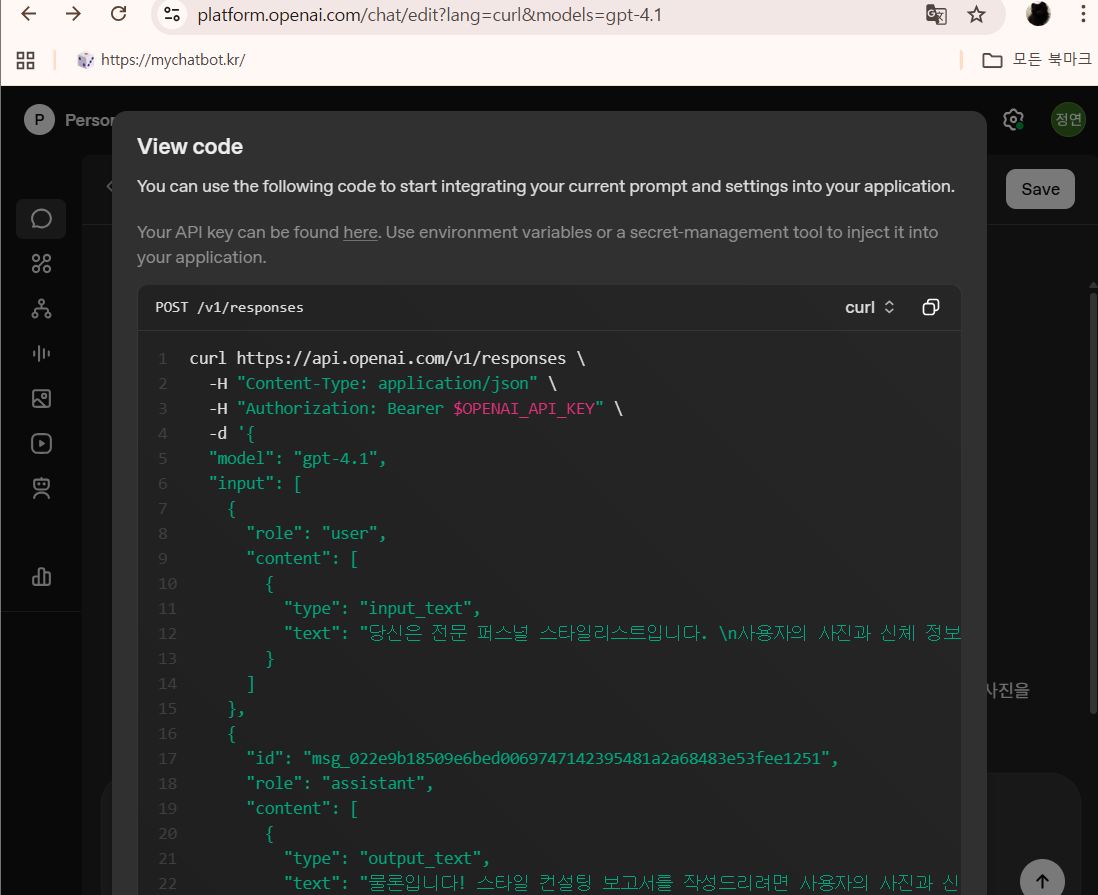The width and height of the screenshot is (1098, 895).
Task: Click the Save button
Action: [1040, 189]
